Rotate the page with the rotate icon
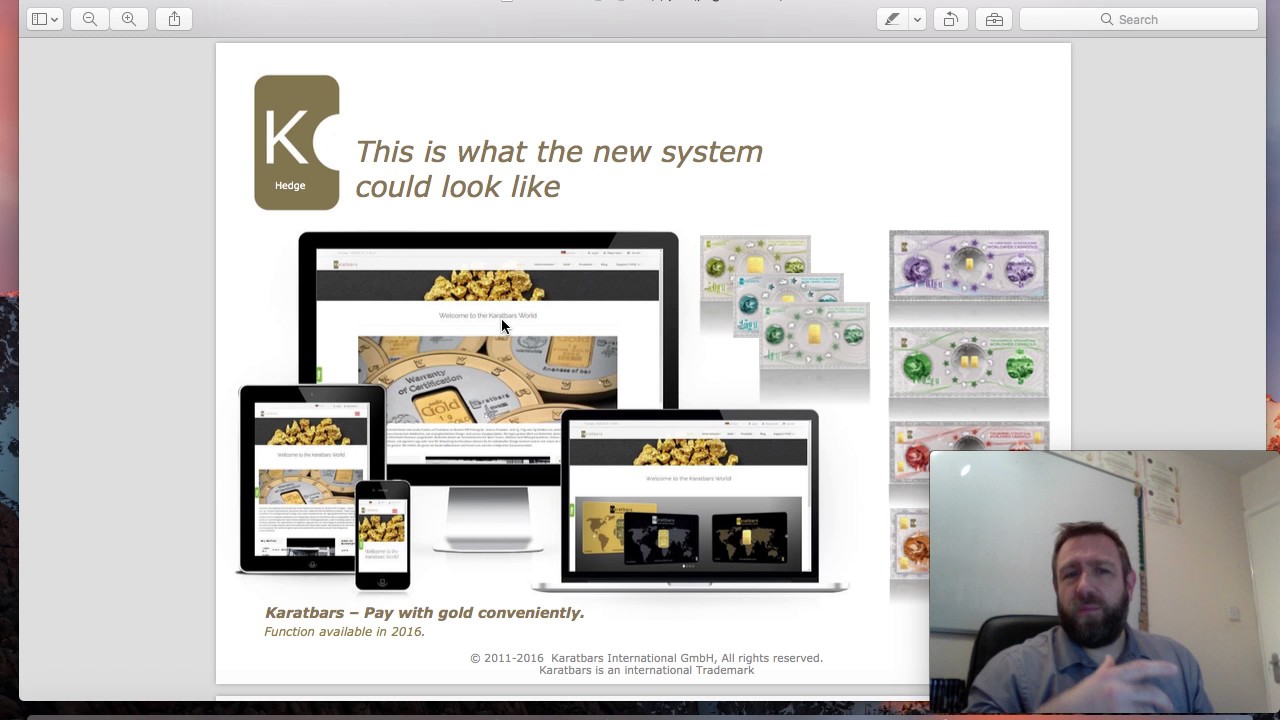This screenshot has width=1280, height=720. pos(951,19)
